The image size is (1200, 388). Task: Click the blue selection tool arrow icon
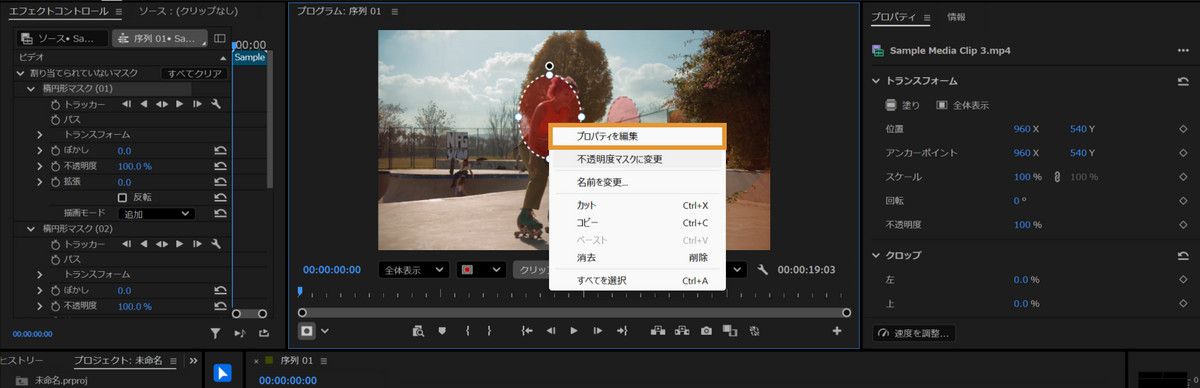click(x=222, y=372)
